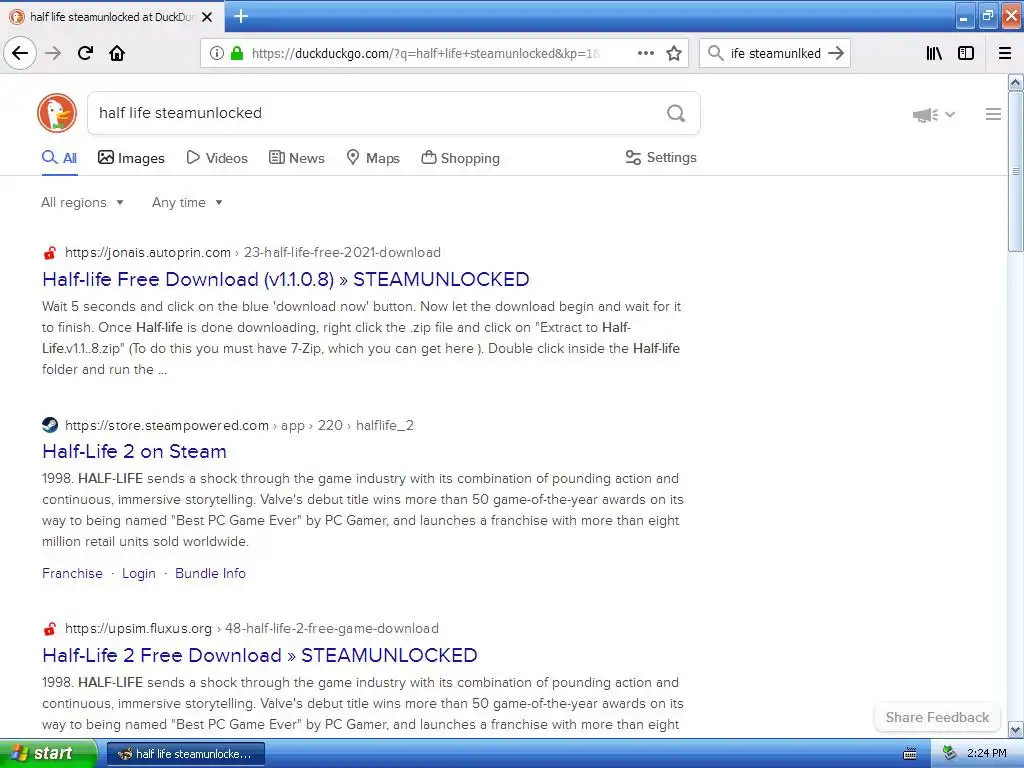The image size is (1024, 768).
Task: Expand the All regions dropdown
Action: point(82,202)
